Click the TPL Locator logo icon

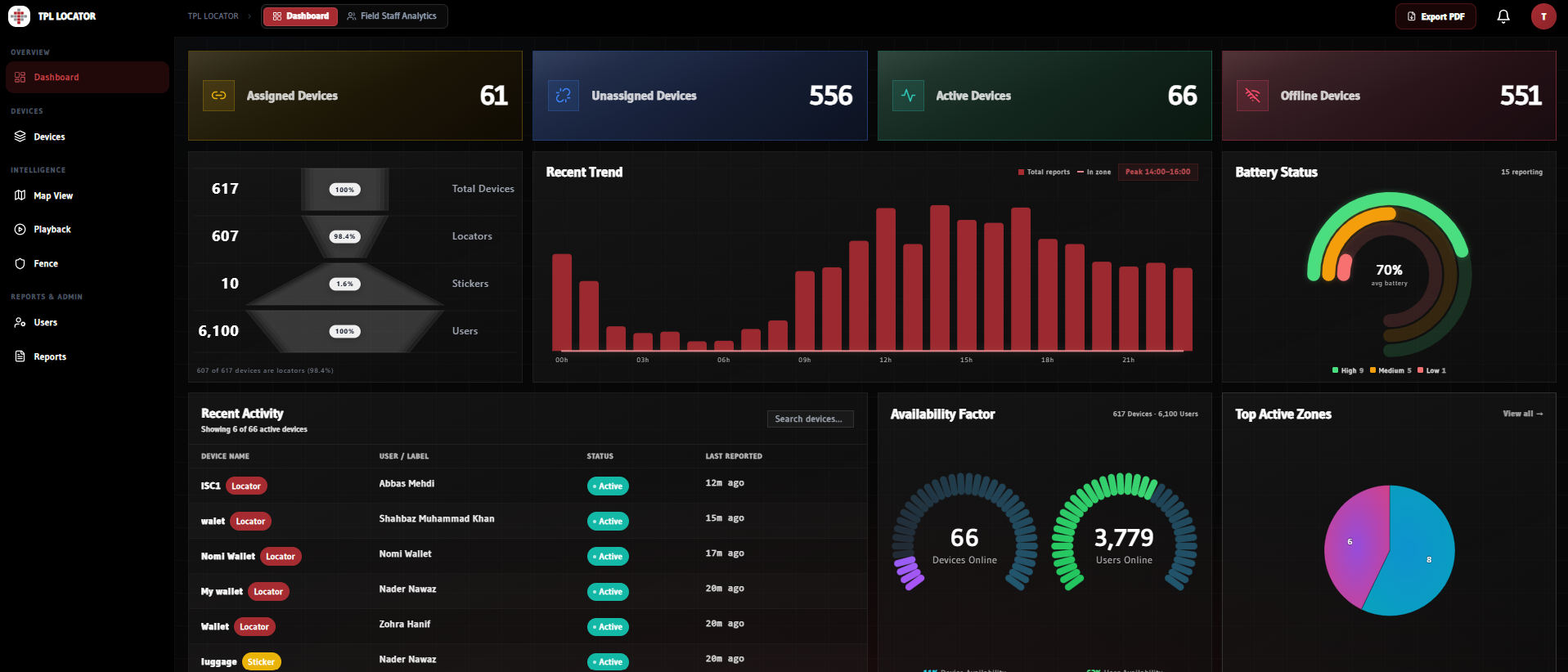click(19, 16)
